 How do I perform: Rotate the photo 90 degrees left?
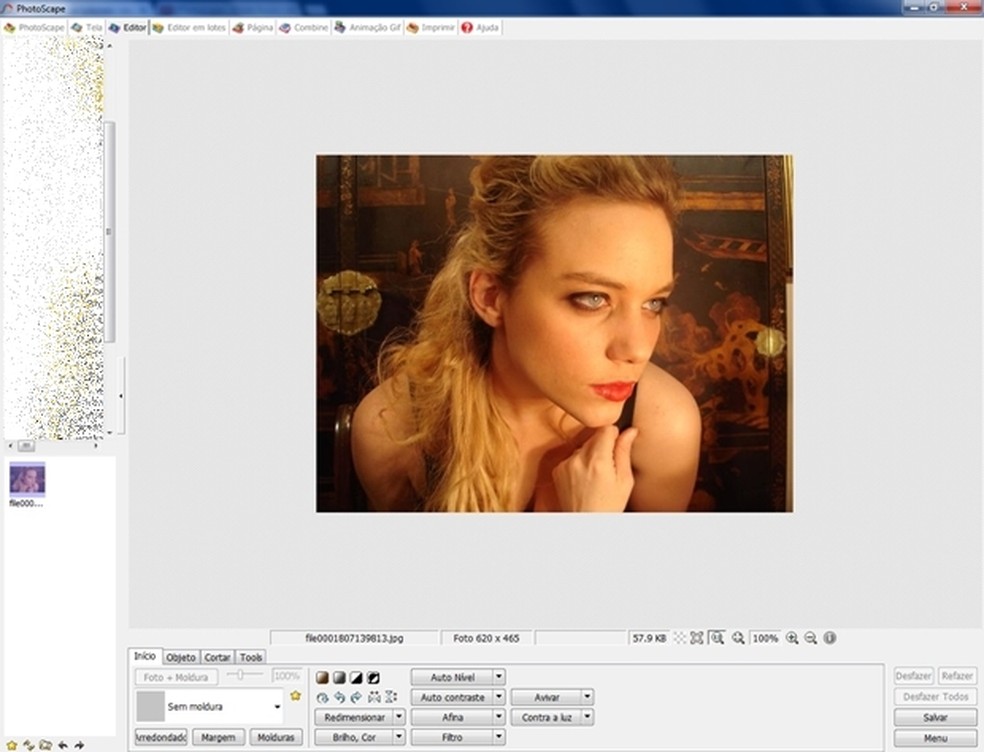click(x=339, y=697)
